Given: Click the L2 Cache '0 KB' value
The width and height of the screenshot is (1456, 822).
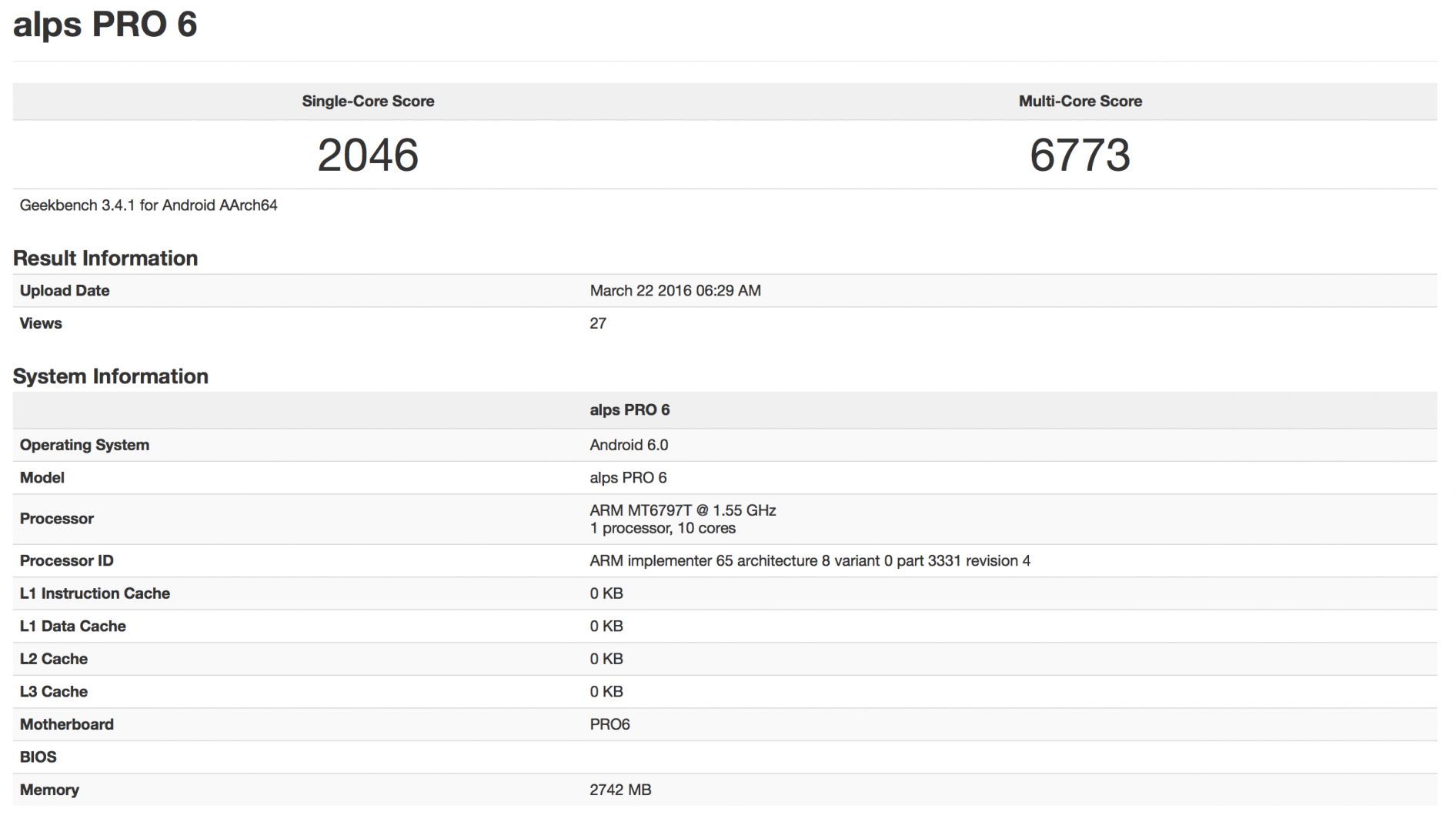Looking at the screenshot, I should pyautogui.click(x=606, y=659).
